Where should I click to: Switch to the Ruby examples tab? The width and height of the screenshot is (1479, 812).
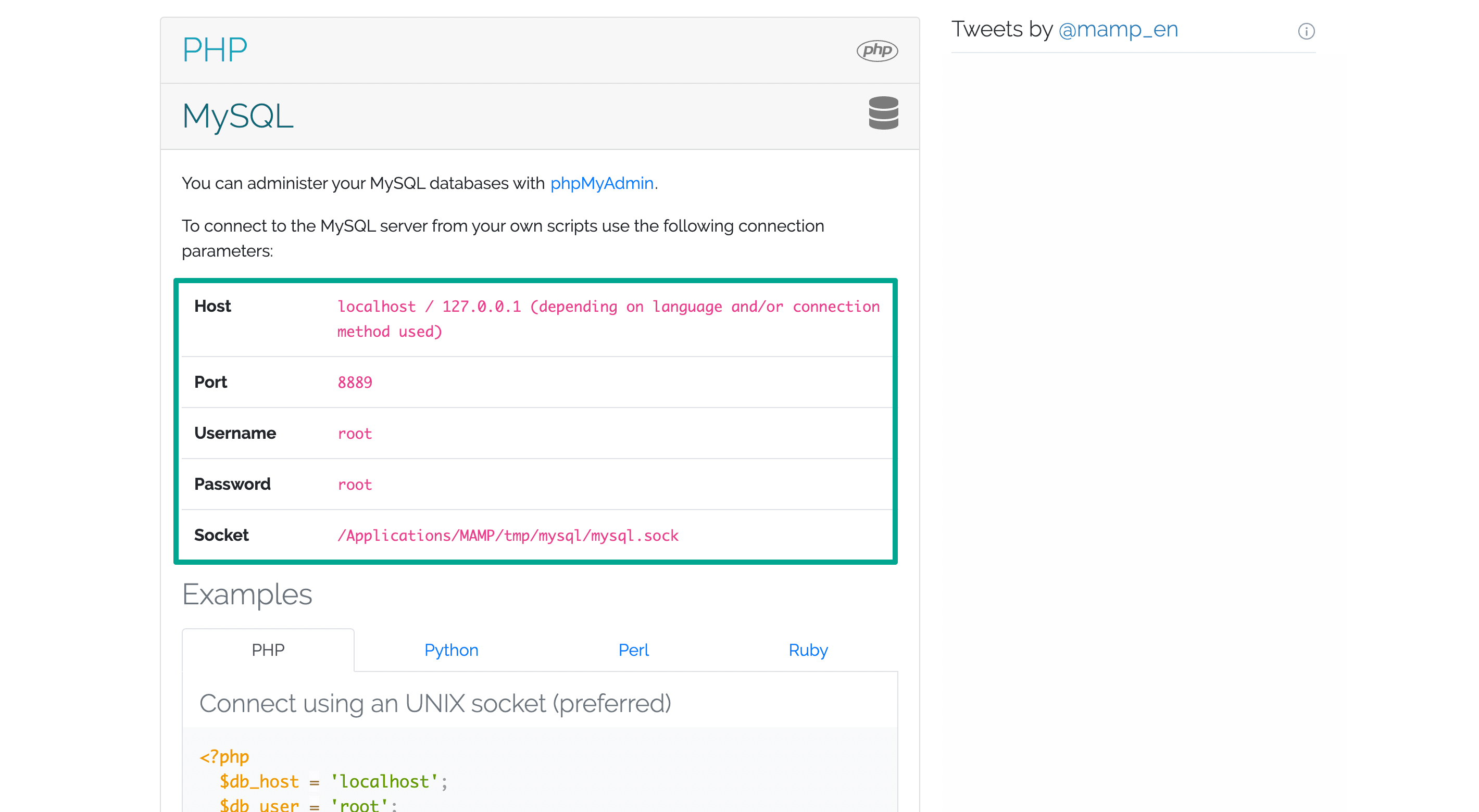808,650
